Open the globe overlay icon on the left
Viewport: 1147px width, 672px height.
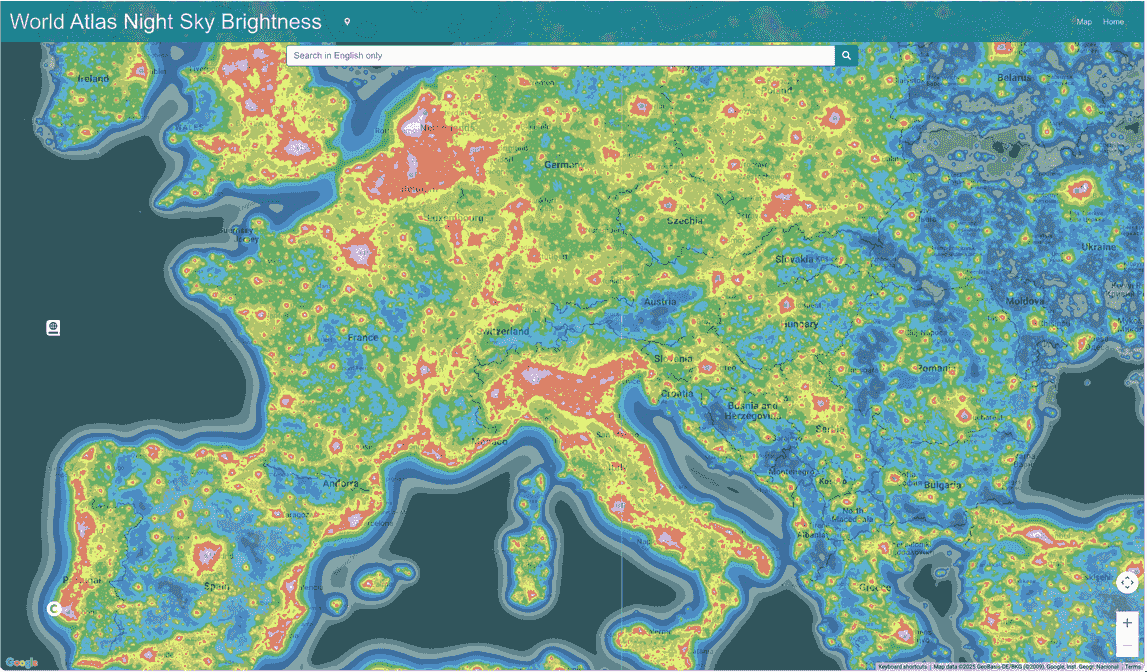[x=52, y=326]
